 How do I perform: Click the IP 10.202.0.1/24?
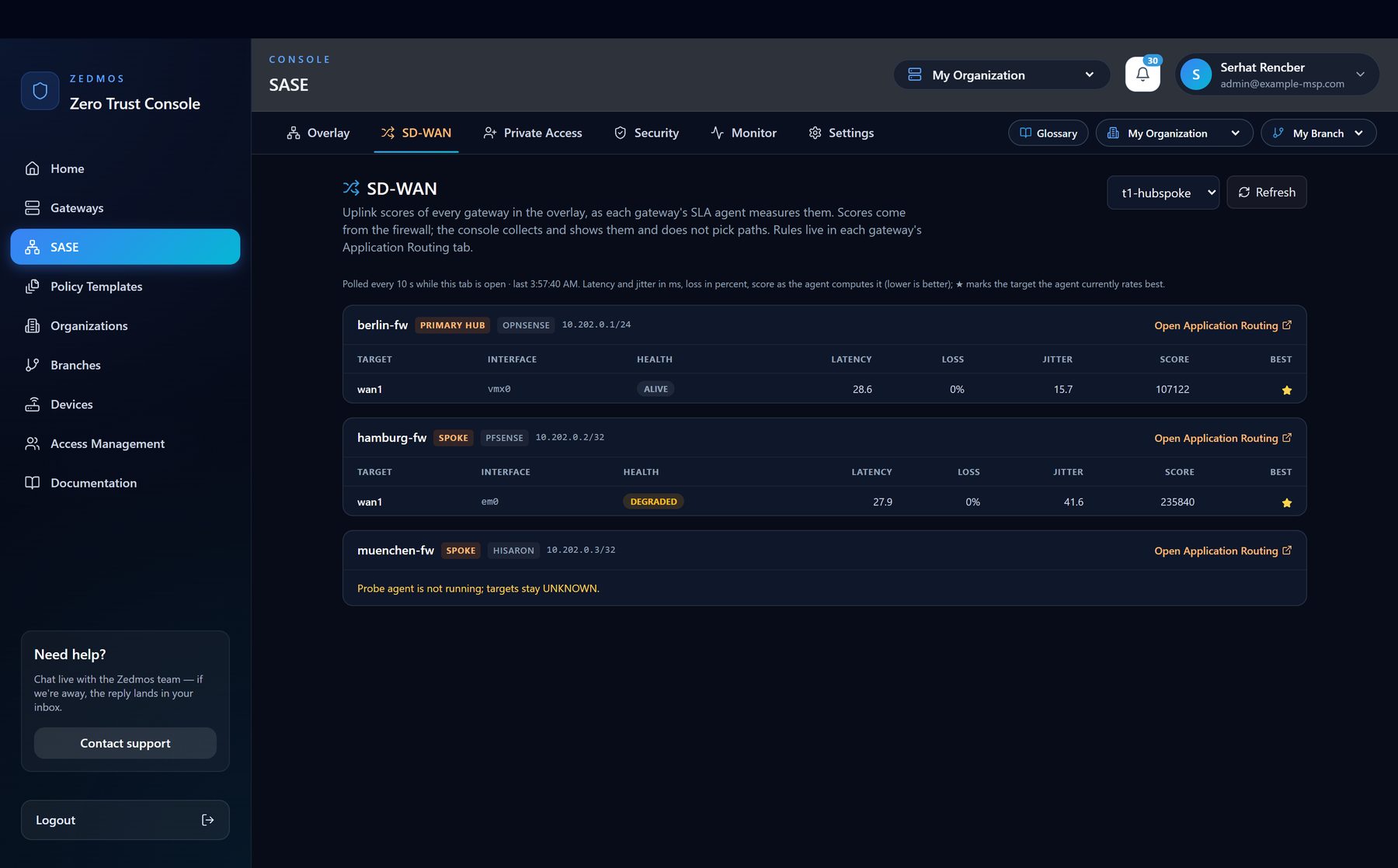[596, 325]
